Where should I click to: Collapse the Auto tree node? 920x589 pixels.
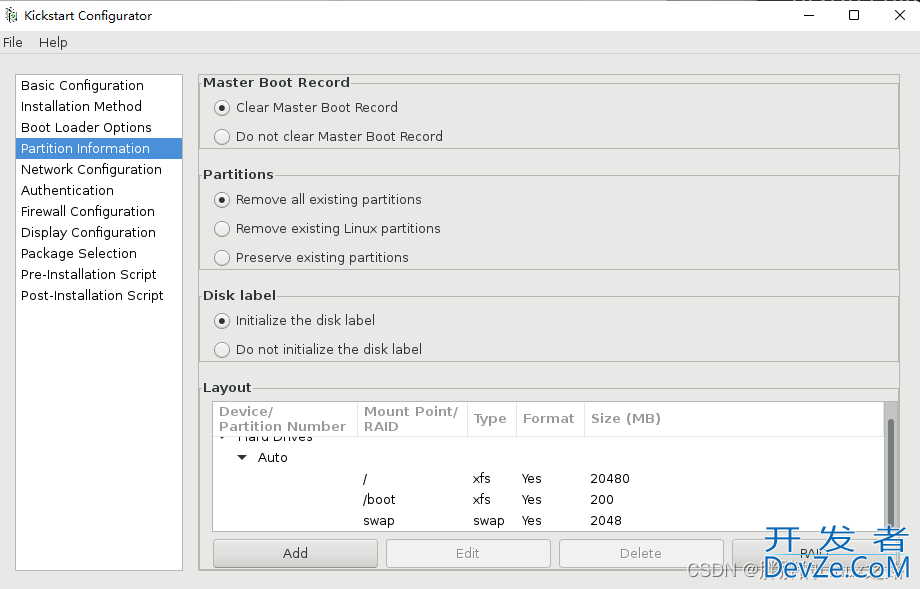click(242, 458)
